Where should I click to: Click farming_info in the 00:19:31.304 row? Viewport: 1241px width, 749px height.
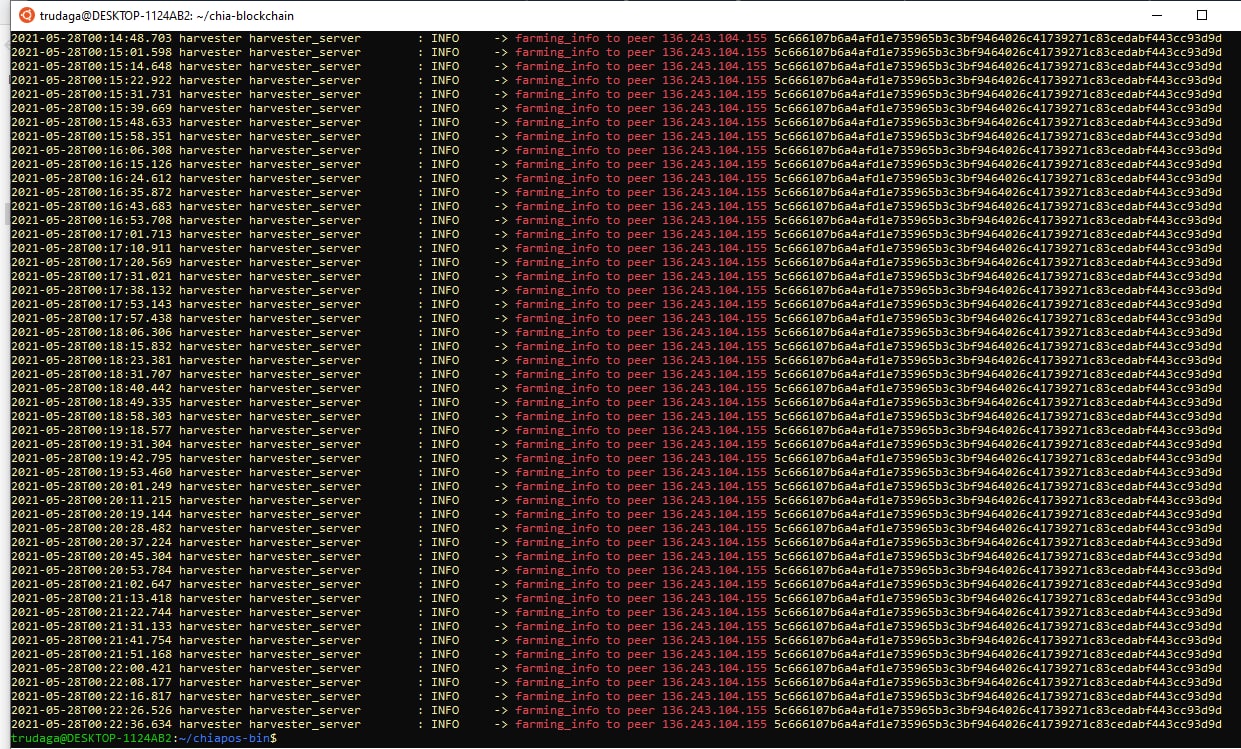[557, 444]
